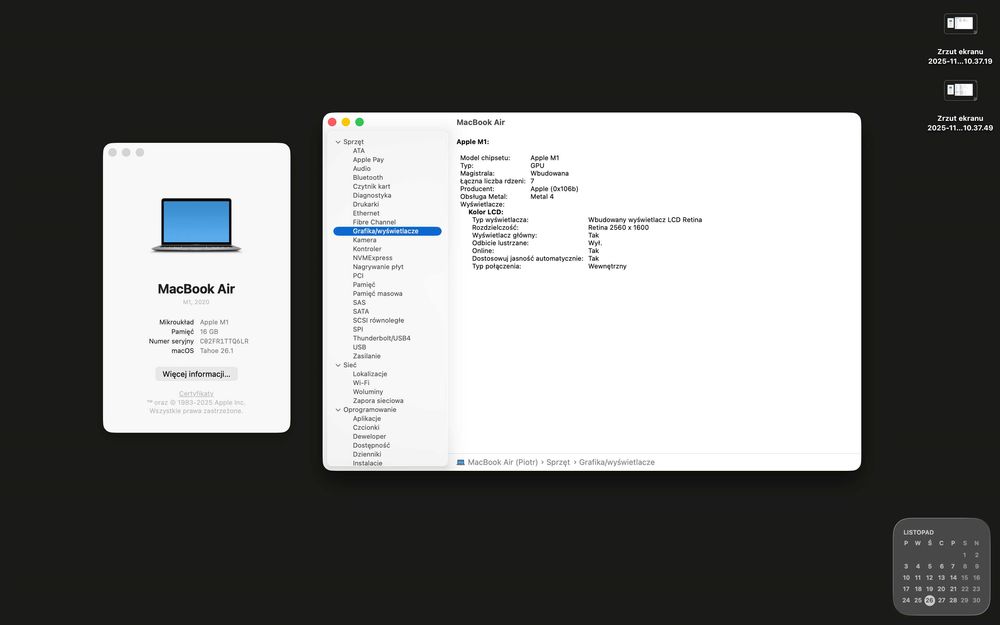Click Apple (0x106b) producer value
This screenshot has height=625, width=1000.
[x=554, y=189]
